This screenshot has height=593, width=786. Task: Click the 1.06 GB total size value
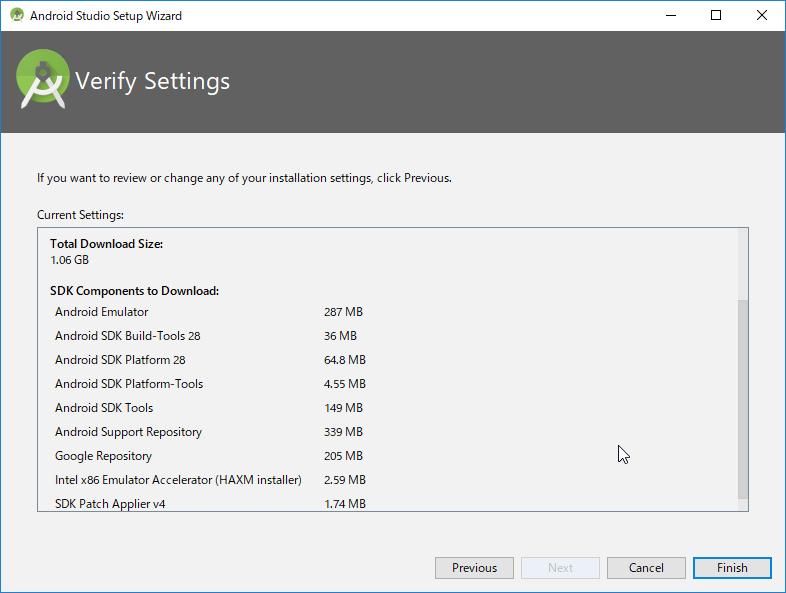(70, 260)
